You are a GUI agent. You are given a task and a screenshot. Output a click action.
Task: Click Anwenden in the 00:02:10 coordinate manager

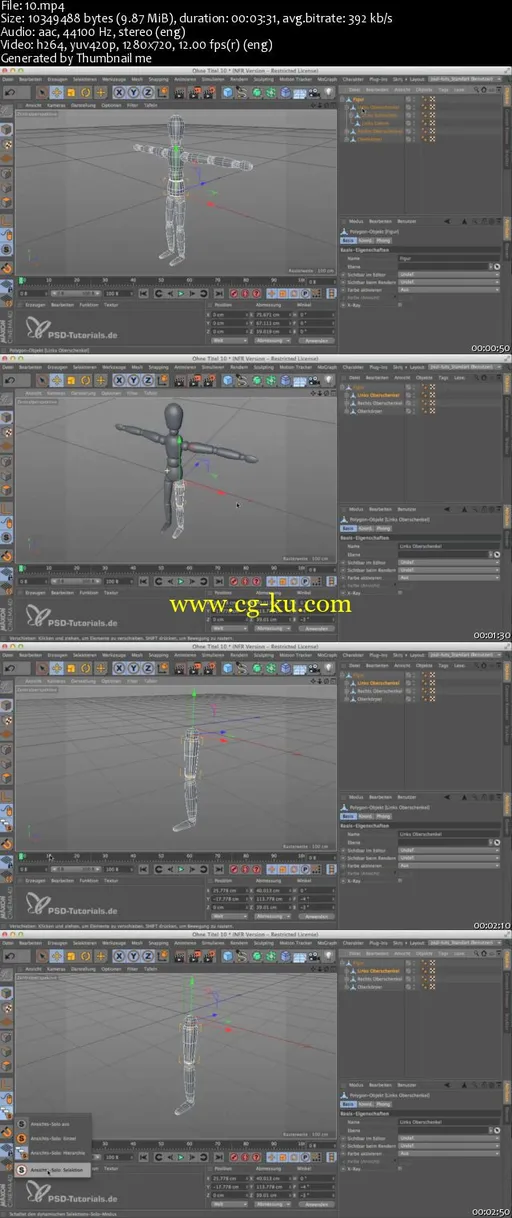click(315, 917)
